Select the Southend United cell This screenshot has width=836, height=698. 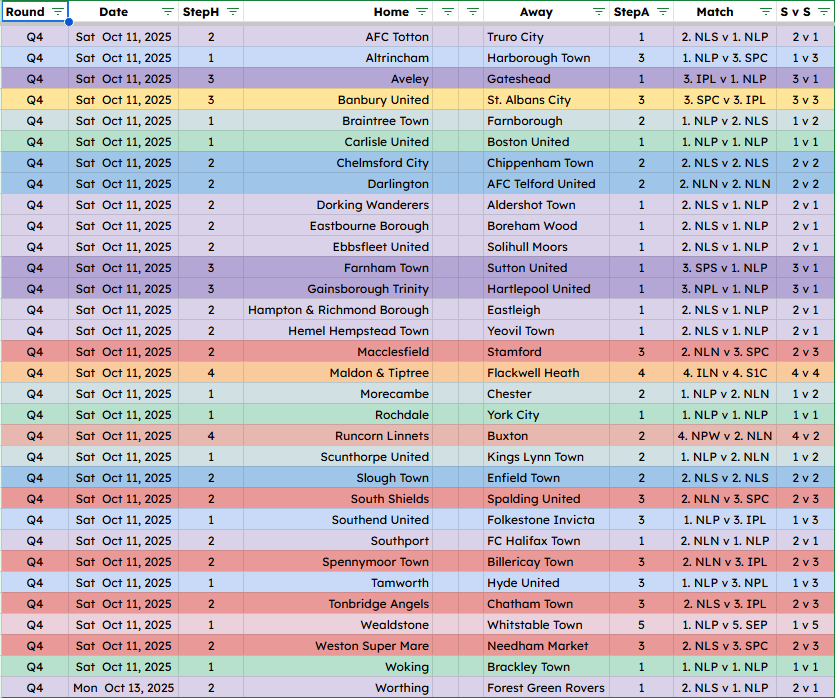[338, 520]
